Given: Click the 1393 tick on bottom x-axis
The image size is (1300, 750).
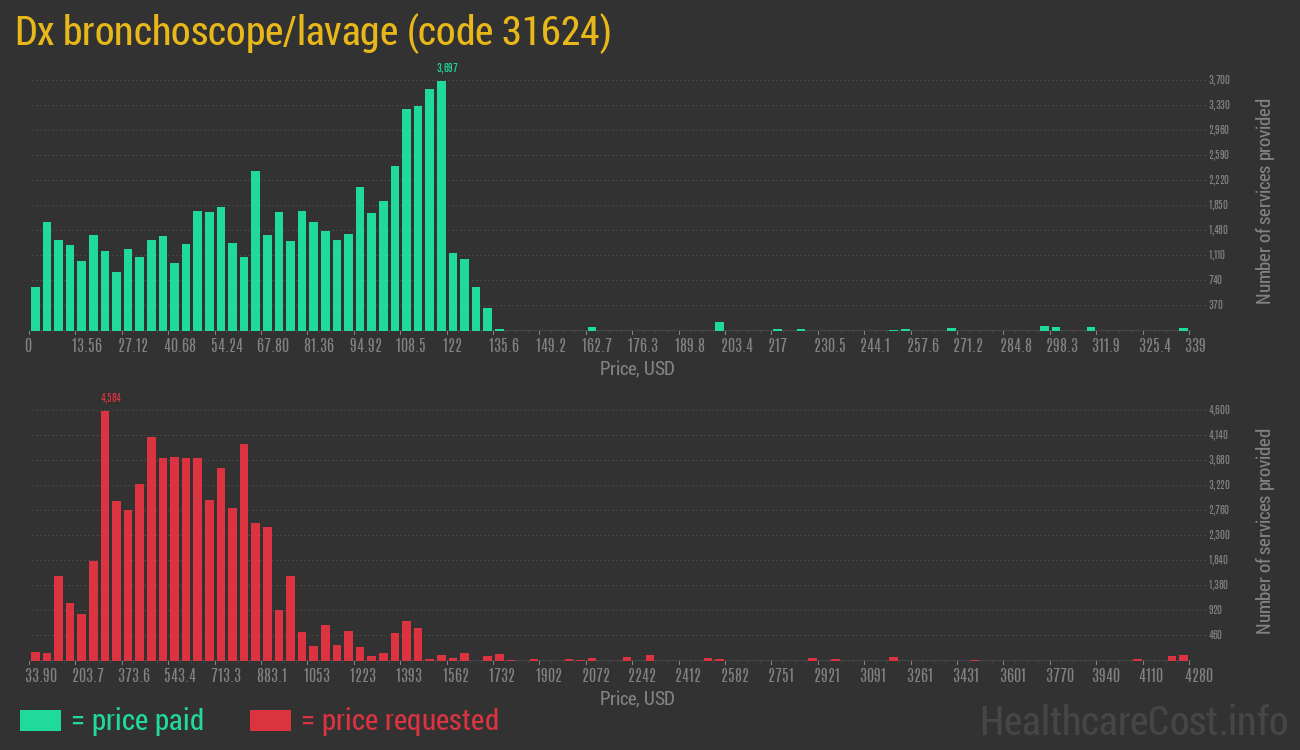Looking at the screenshot, I should (408, 676).
